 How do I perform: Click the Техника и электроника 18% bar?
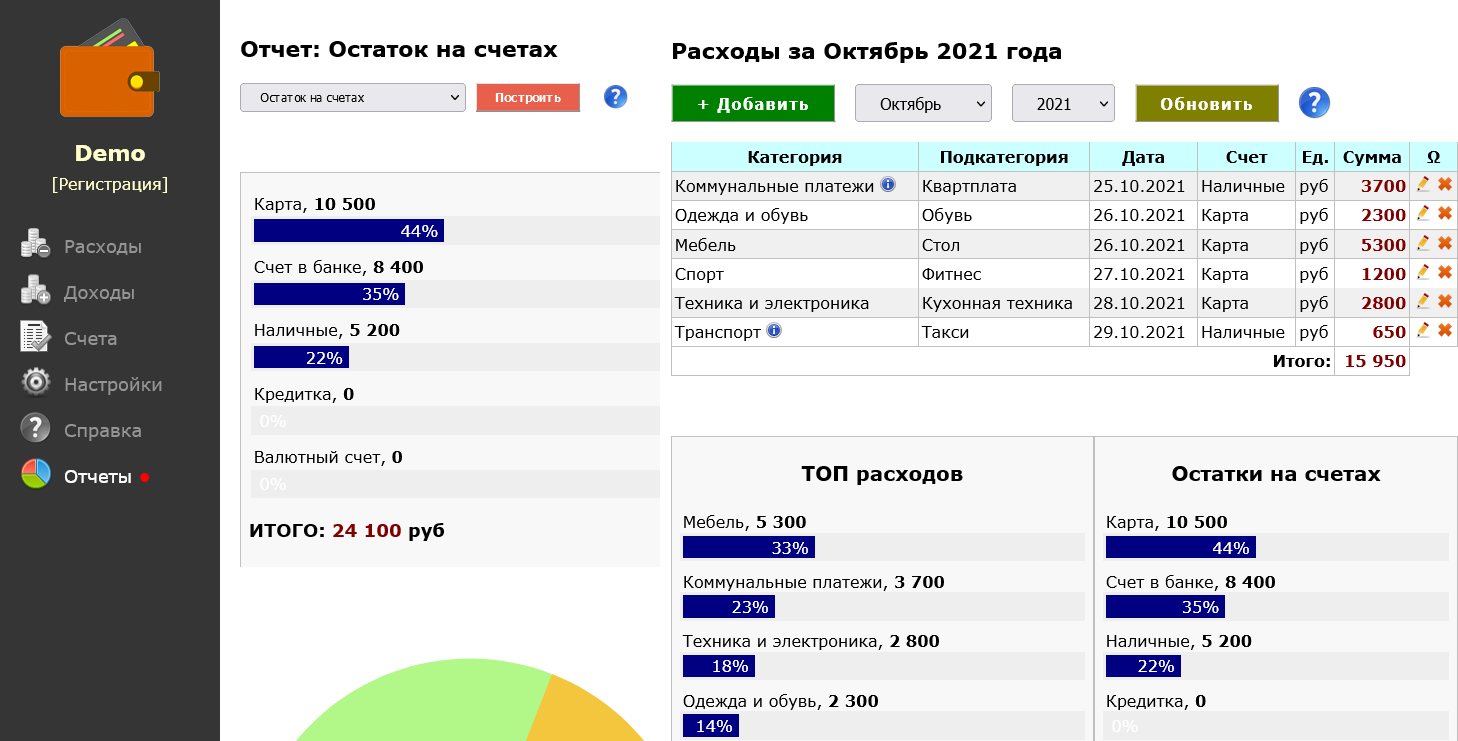719,666
